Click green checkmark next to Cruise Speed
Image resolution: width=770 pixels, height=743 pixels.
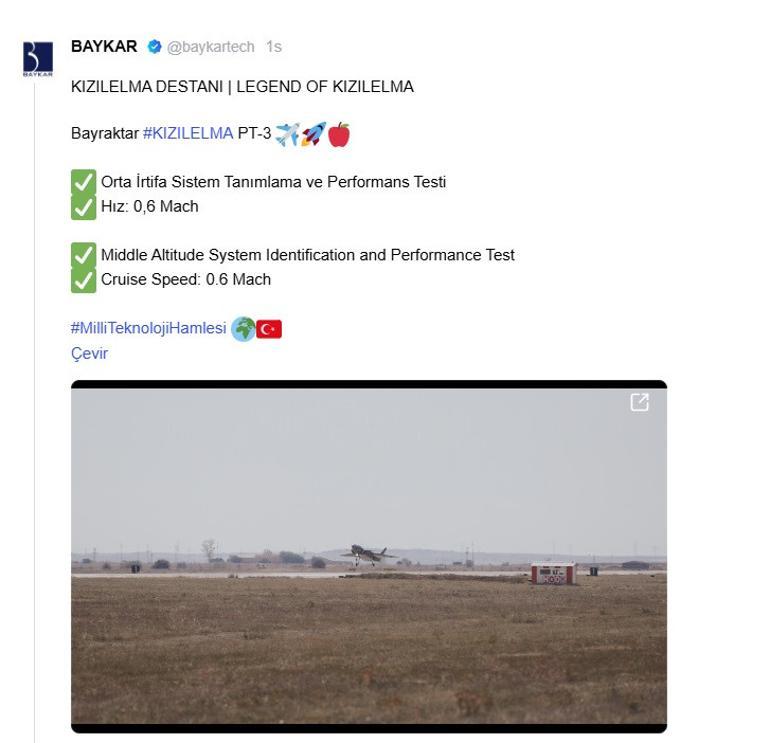[83, 279]
